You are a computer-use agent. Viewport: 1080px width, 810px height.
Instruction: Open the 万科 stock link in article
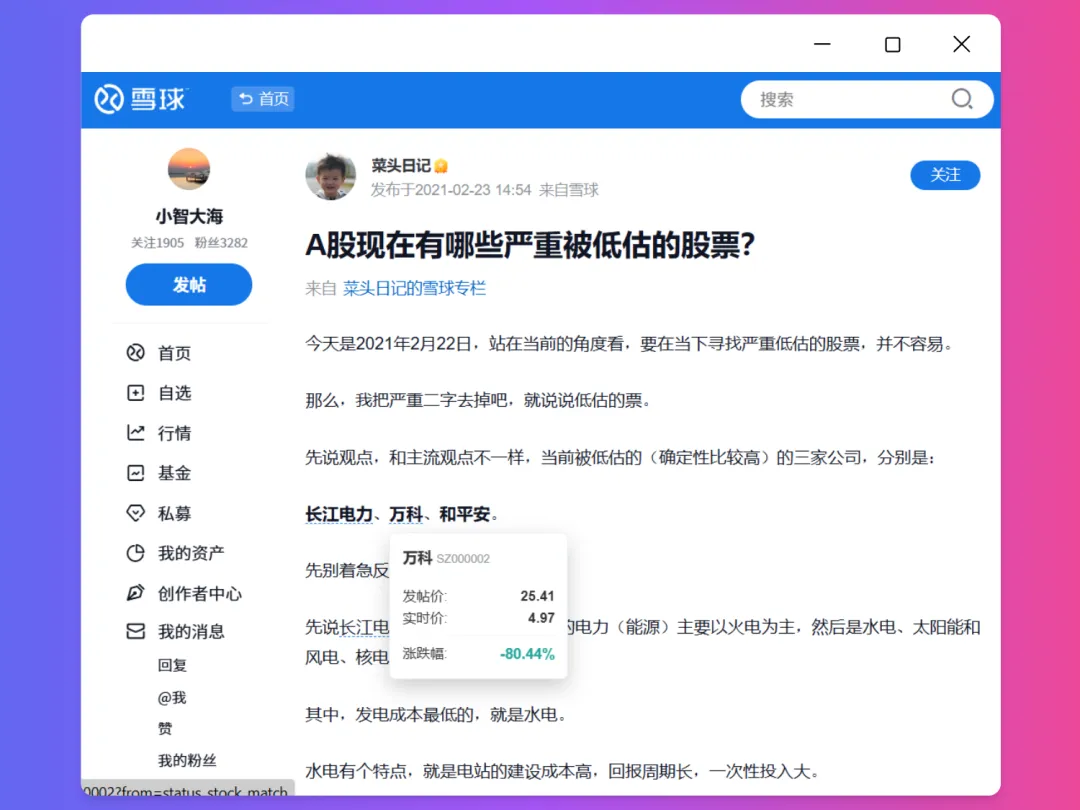coord(406,514)
